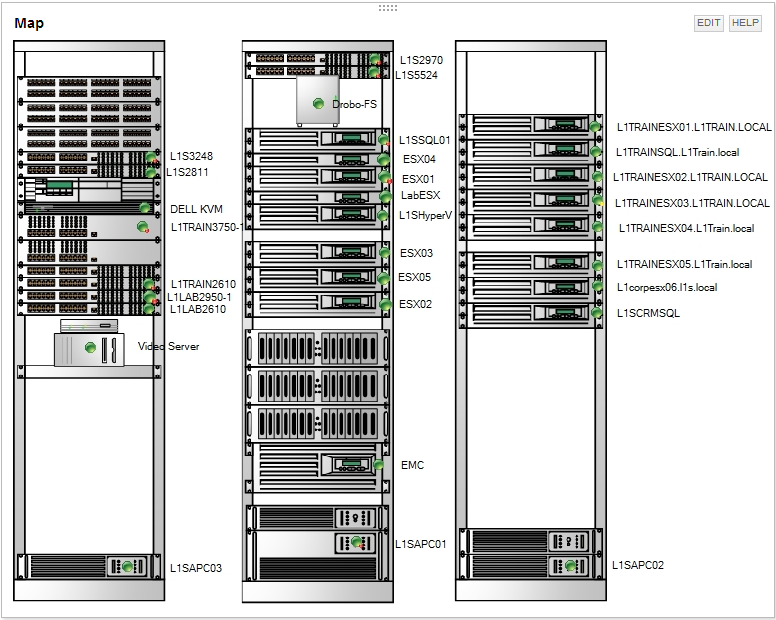Image resolution: width=776 pixels, height=620 pixels.
Task: Click the L1LAB2950-1 status icon
Action: point(150,297)
